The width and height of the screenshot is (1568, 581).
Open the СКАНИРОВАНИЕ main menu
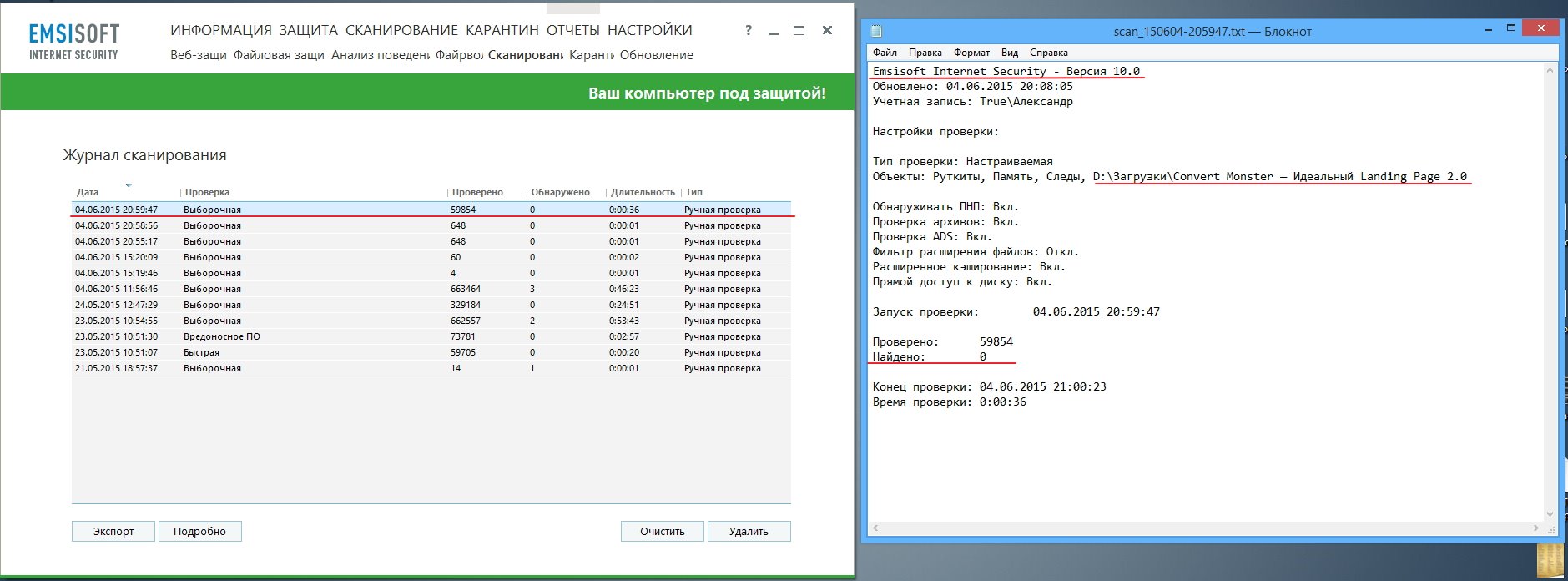tap(401, 30)
